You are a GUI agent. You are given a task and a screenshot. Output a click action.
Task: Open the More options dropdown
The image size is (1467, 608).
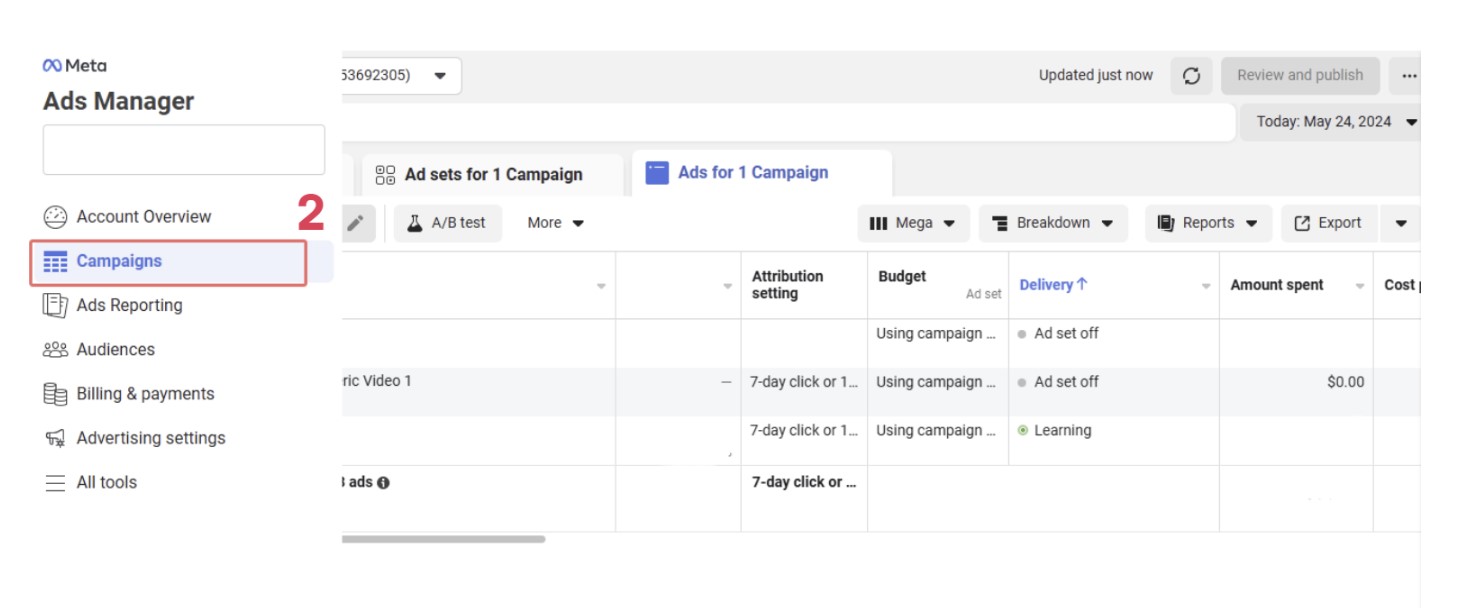[x=554, y=222]
